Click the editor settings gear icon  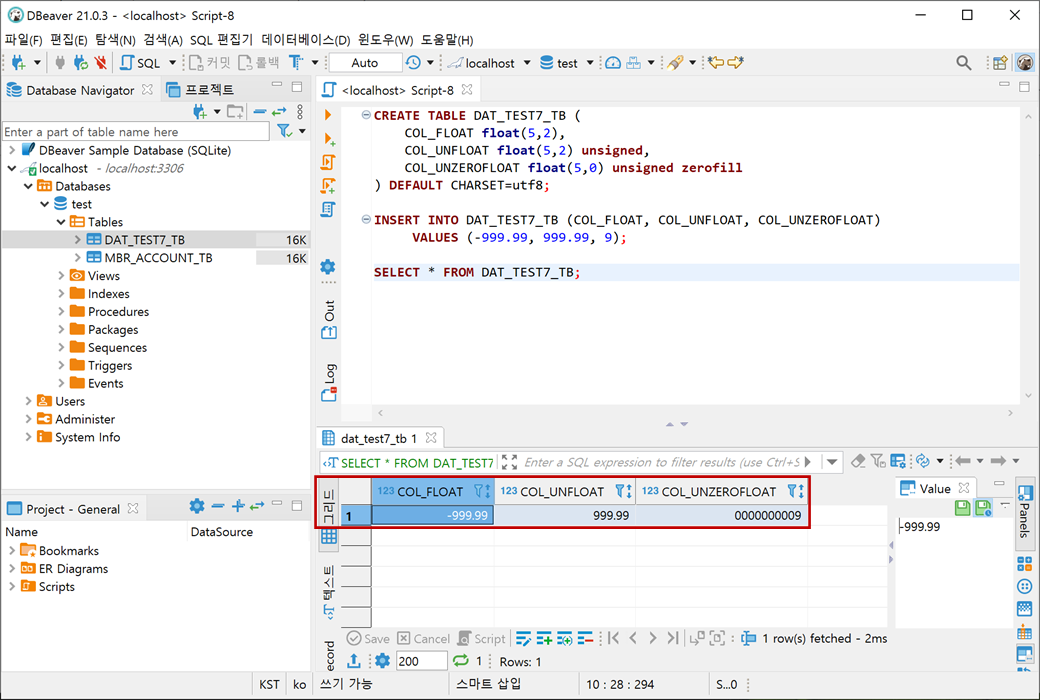[x=328, y=267]
